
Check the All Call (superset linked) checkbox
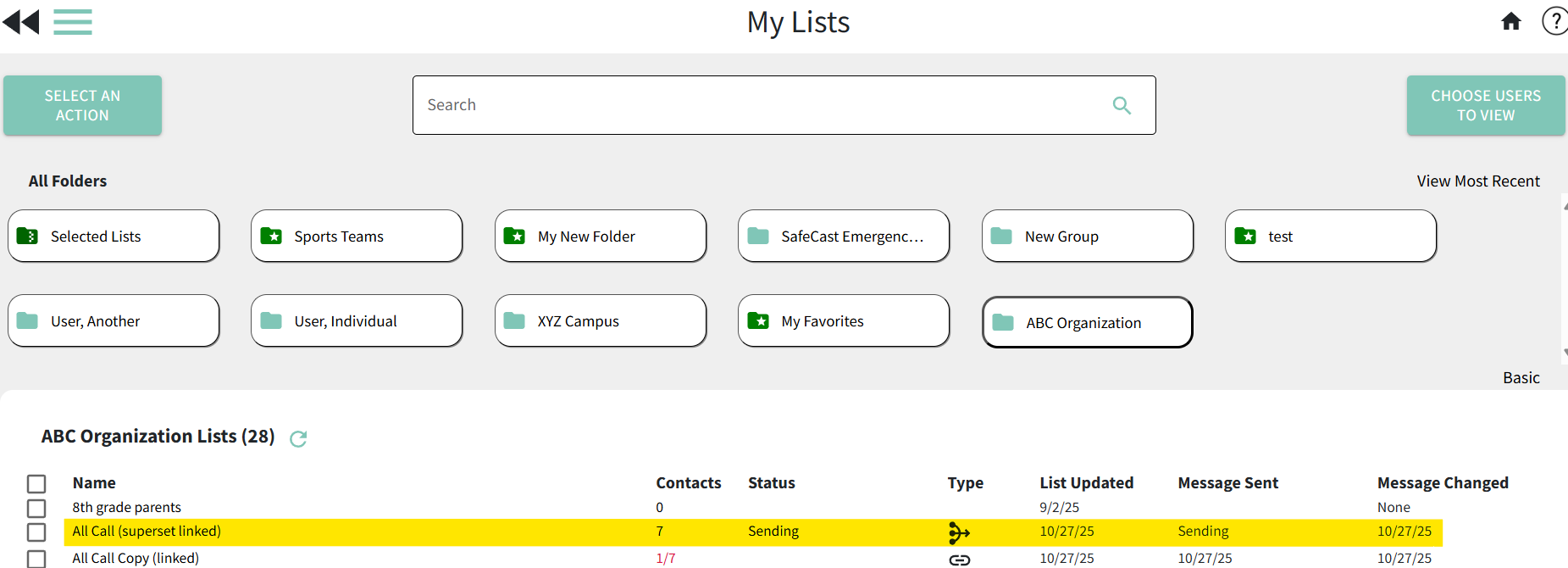pyautogui.click(x=36, y=532)
